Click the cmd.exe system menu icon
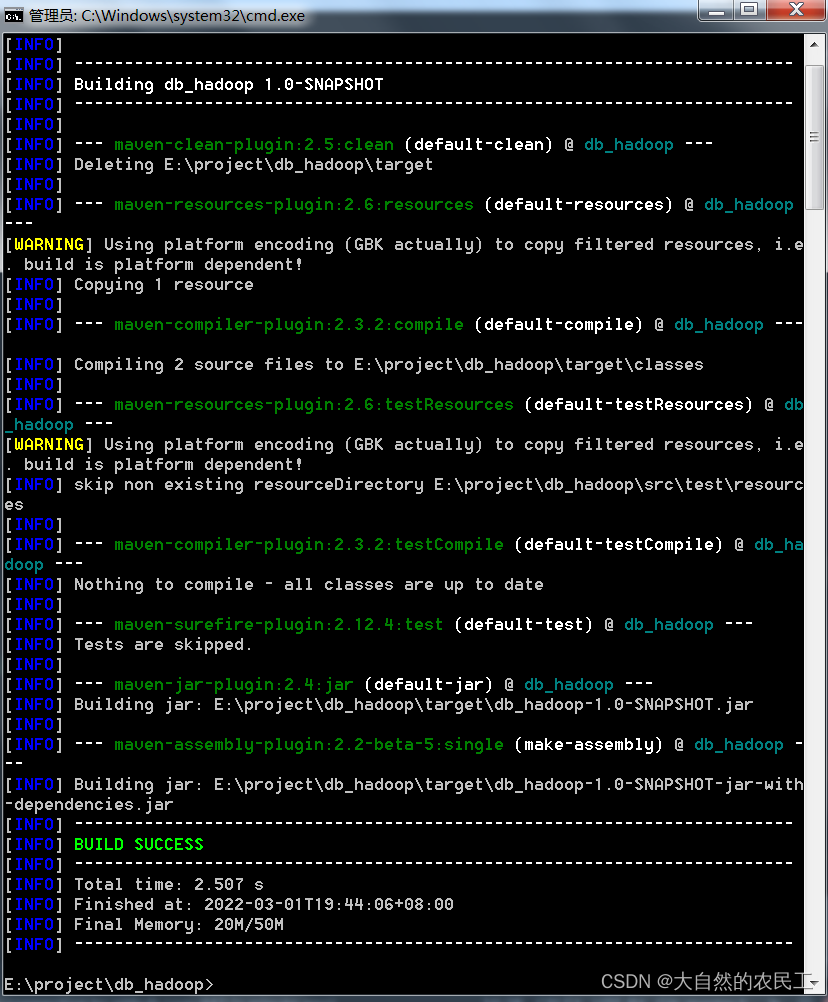The width and height of the screenshot is (828, 1002). pyautogui.click(x=13, y=15)
